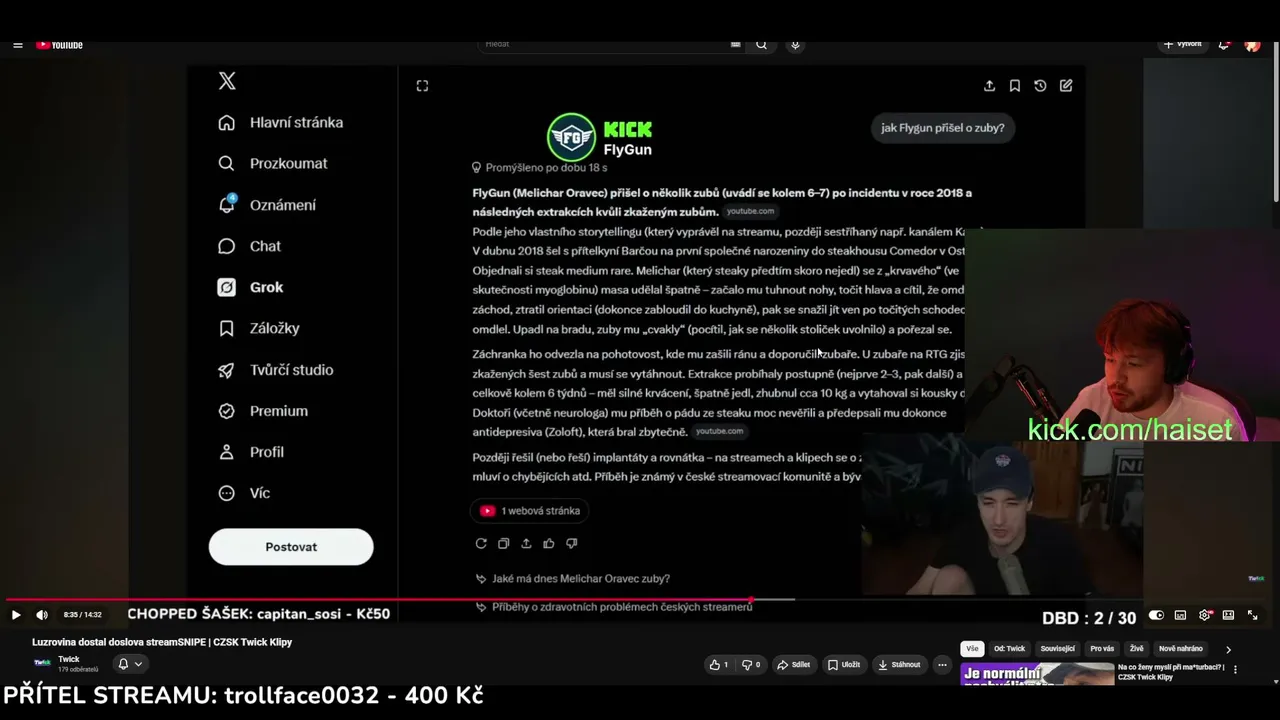Expand the 'Promyšleno po dobu 18 s' reasoning
Viewport: 1280px width, 720px height.
[x=540, y=168]
